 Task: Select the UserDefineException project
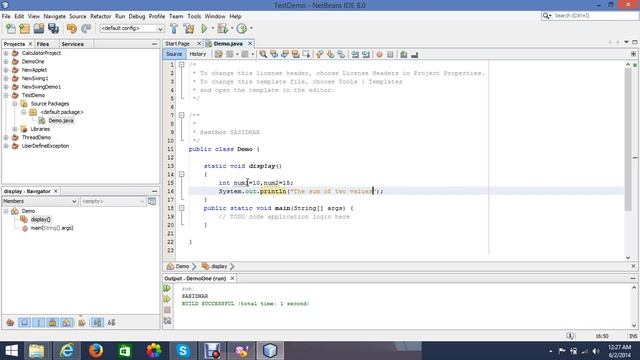coord(45,146)
